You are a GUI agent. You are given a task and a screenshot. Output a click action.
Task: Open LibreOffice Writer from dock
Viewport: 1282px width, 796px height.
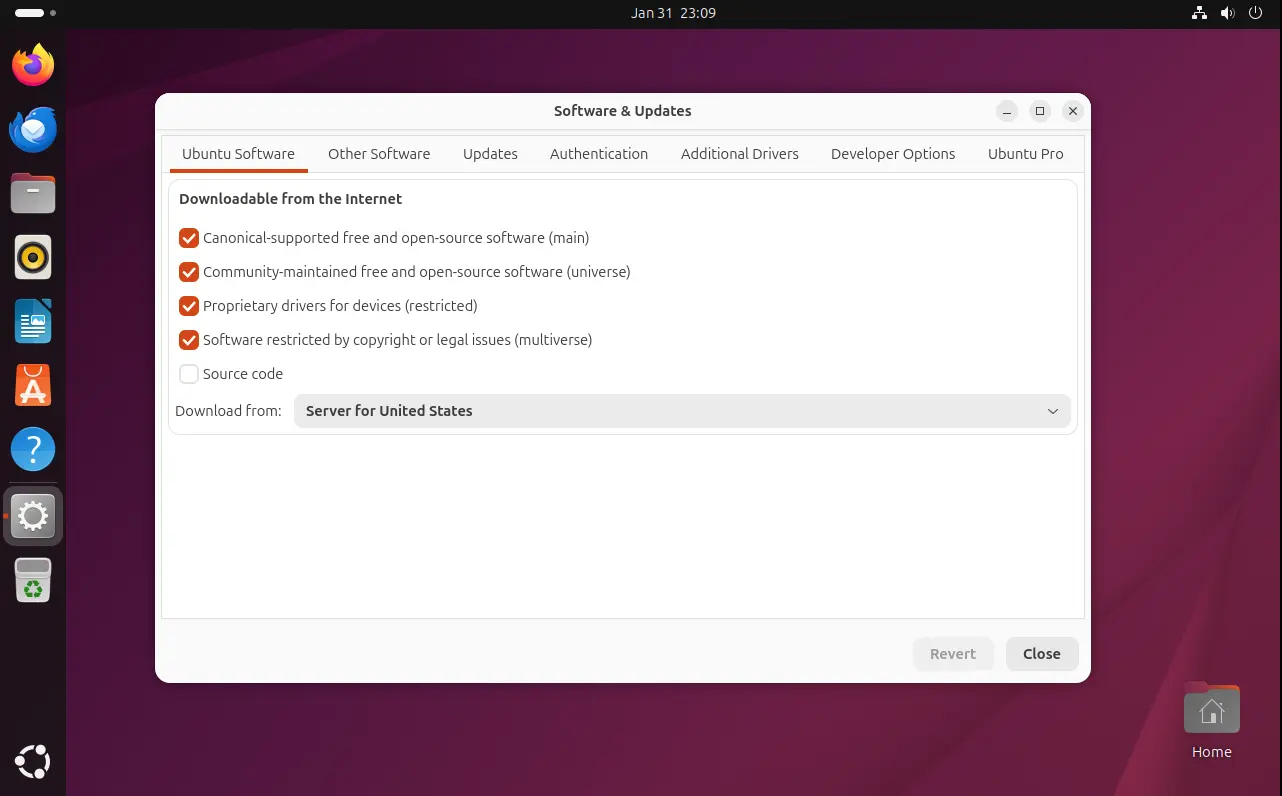pyautogui.click(x=33, y=322)
